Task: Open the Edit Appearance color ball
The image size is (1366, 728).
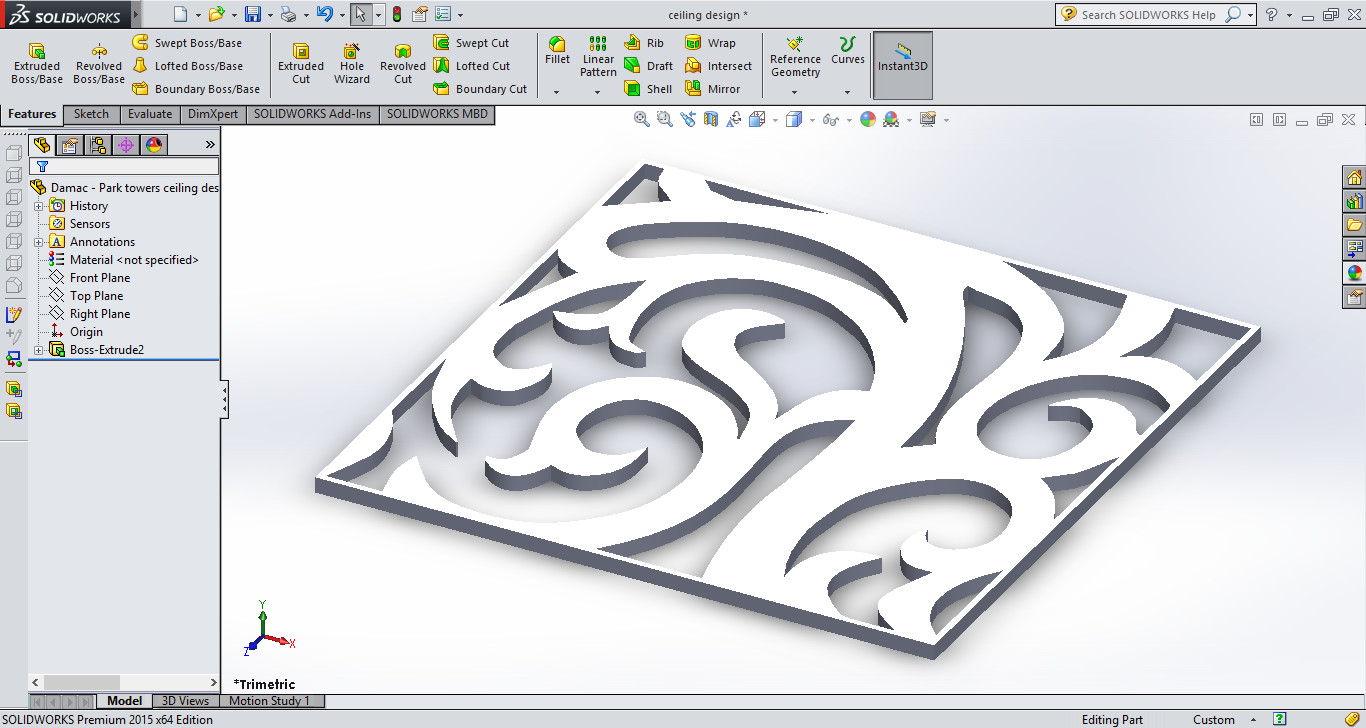Action: point(867,119)
